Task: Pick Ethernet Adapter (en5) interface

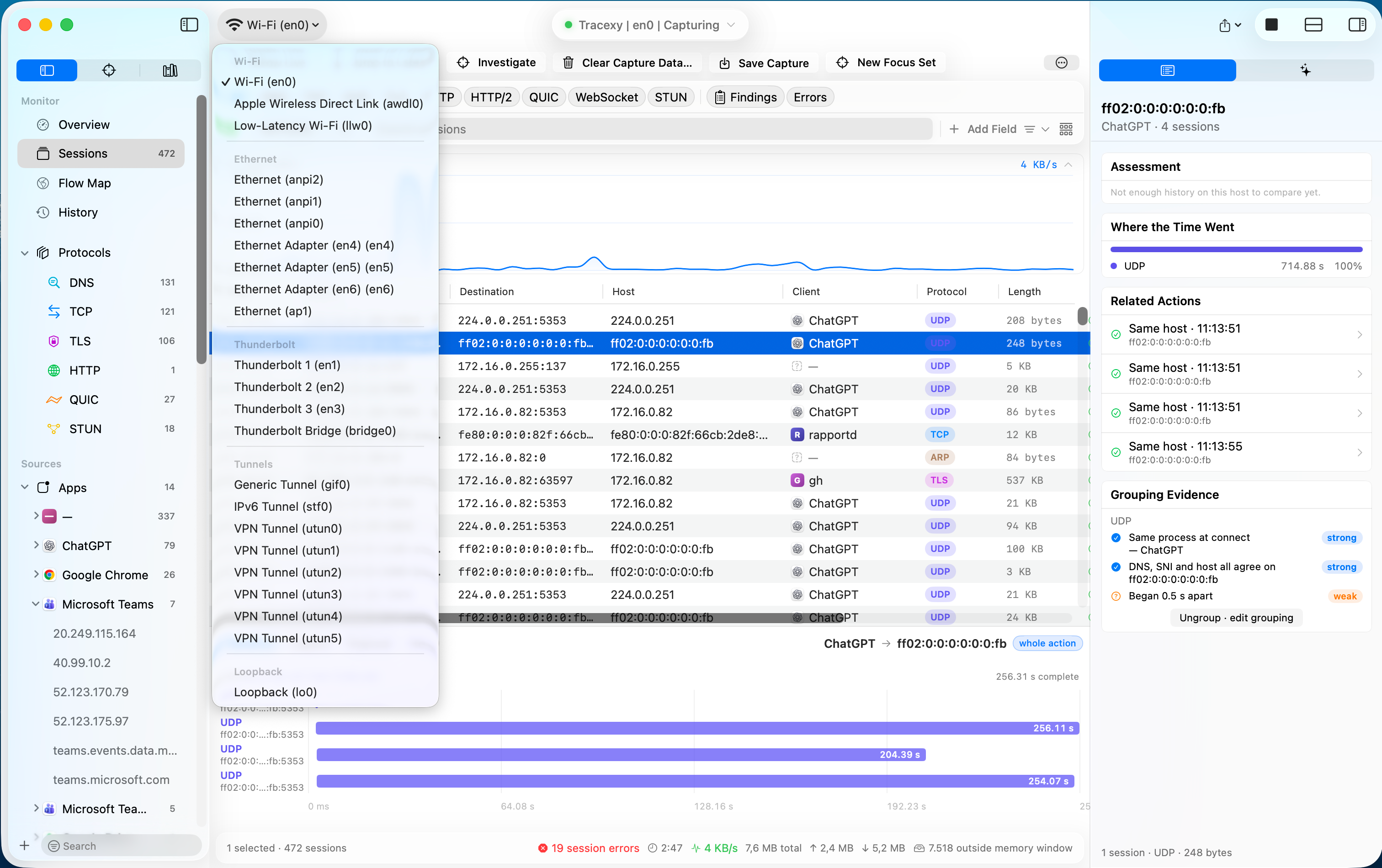Action: point(325,267)
